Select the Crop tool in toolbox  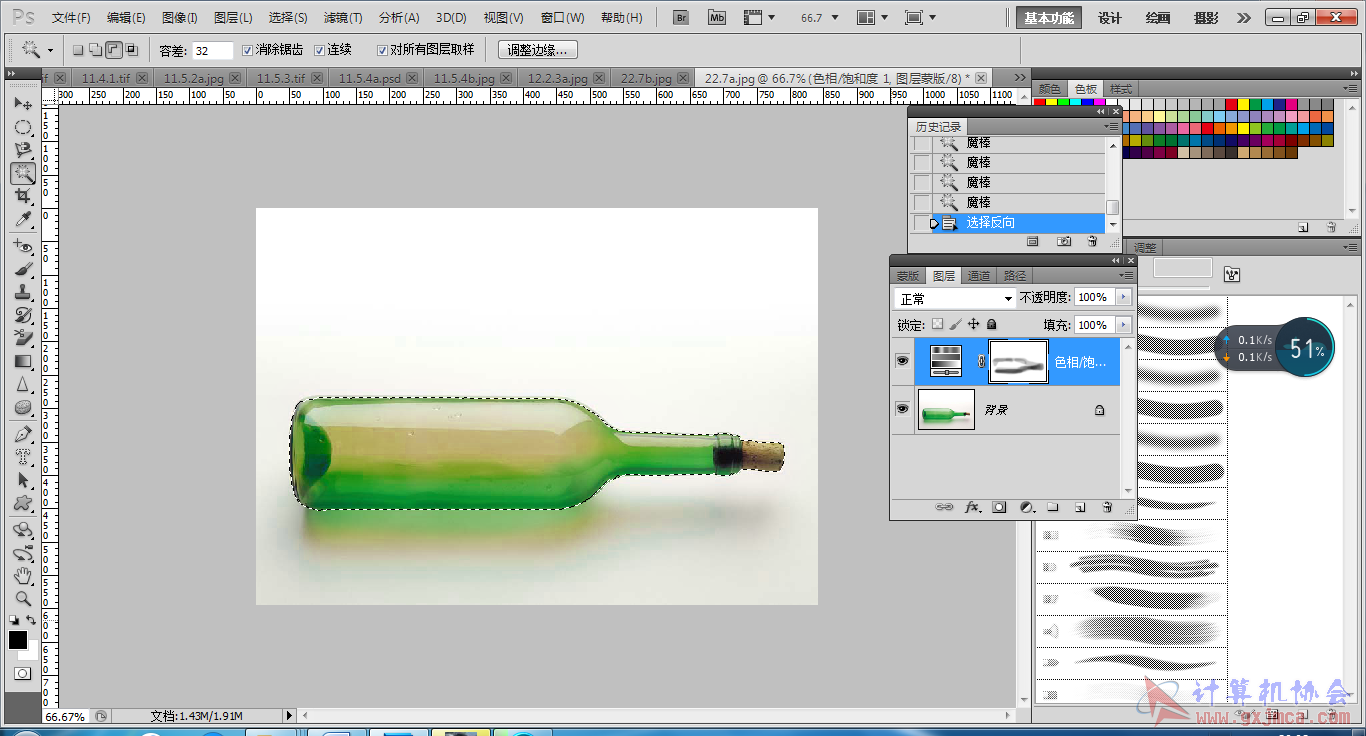point(22,196)
